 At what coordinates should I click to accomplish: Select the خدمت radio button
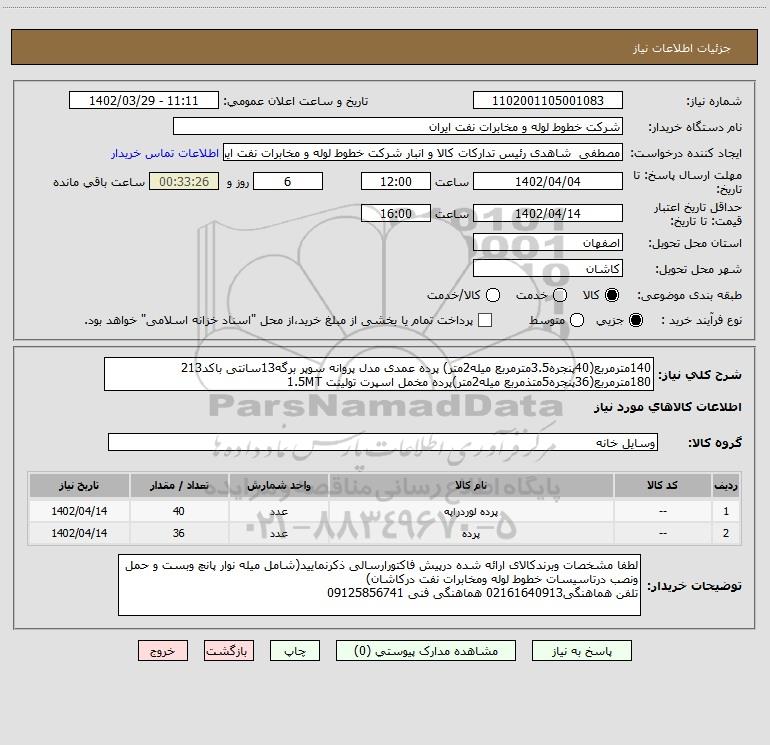[560, 295]
